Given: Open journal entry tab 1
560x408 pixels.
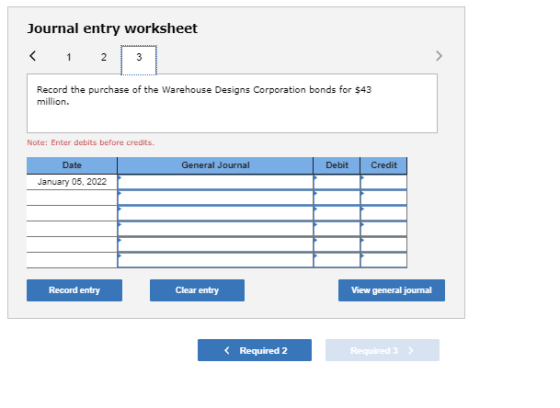Looking at the screenshot, I should (69, 57).
